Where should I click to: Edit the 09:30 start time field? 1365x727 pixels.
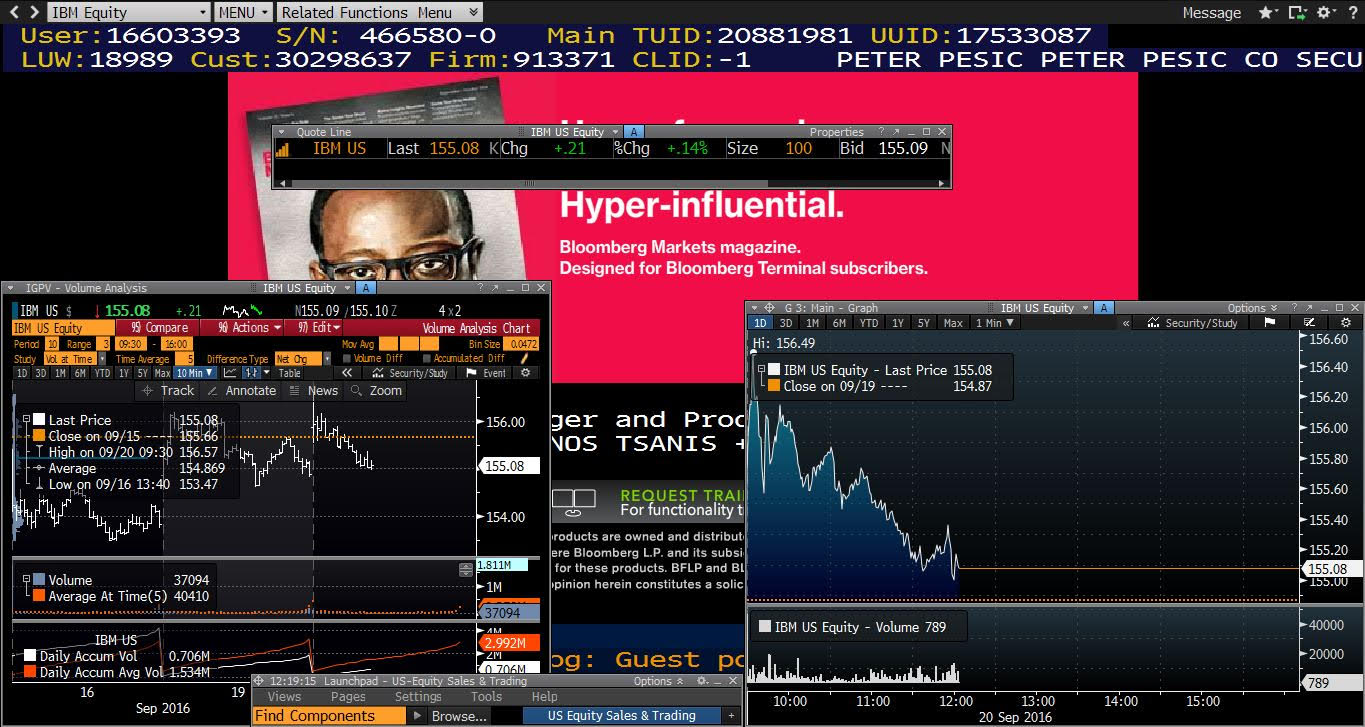[133, 344]
